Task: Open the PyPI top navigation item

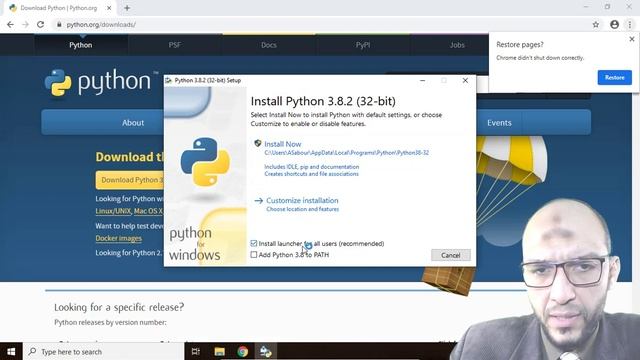Action: [363, 45]
